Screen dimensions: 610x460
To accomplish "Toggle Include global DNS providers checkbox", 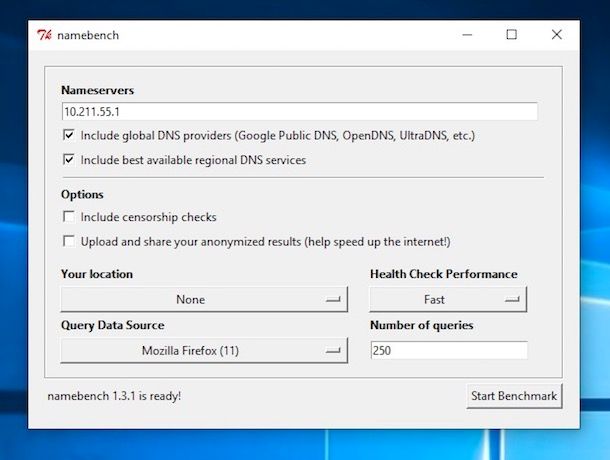I will point(69,135).
